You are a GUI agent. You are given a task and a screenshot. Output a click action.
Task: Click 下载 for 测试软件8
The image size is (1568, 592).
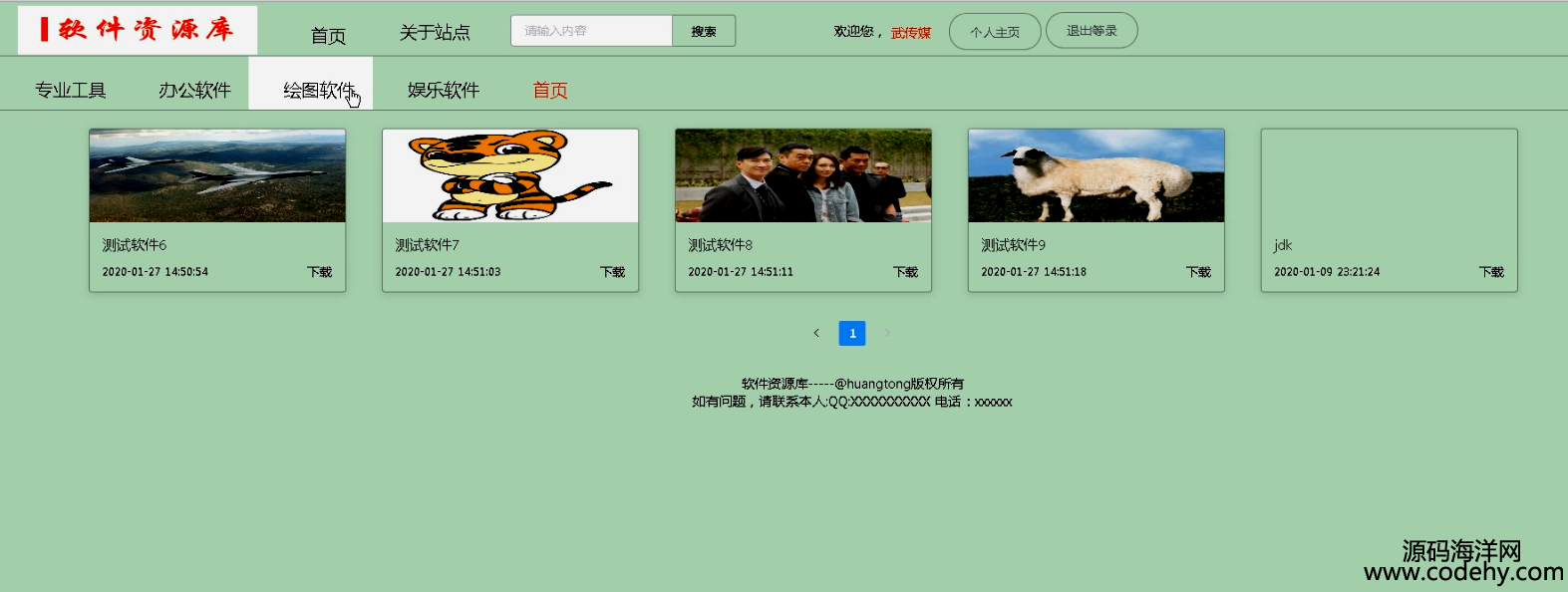[x=905, y=272]
